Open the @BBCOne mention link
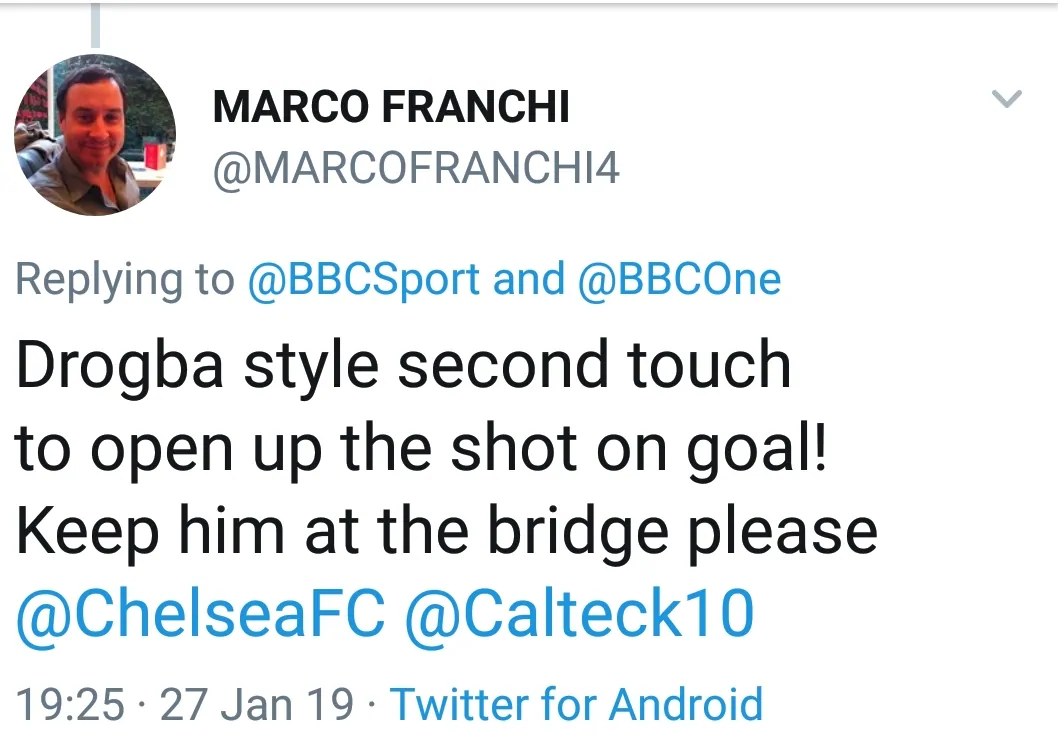1058x743 pixels. pyautogui.click(x=679, y=279)
